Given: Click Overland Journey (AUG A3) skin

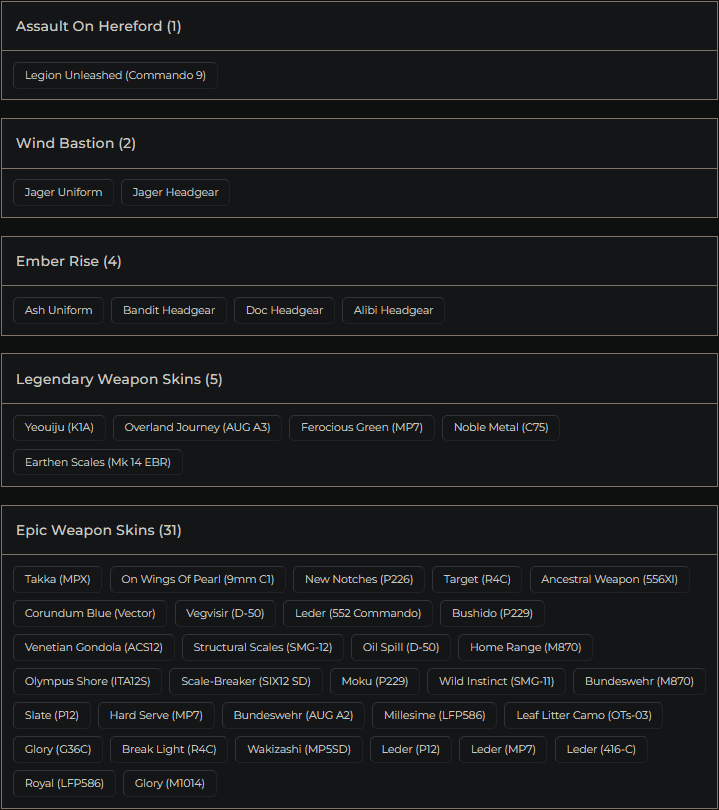Looking at the screenshot, I should point(197,427).
